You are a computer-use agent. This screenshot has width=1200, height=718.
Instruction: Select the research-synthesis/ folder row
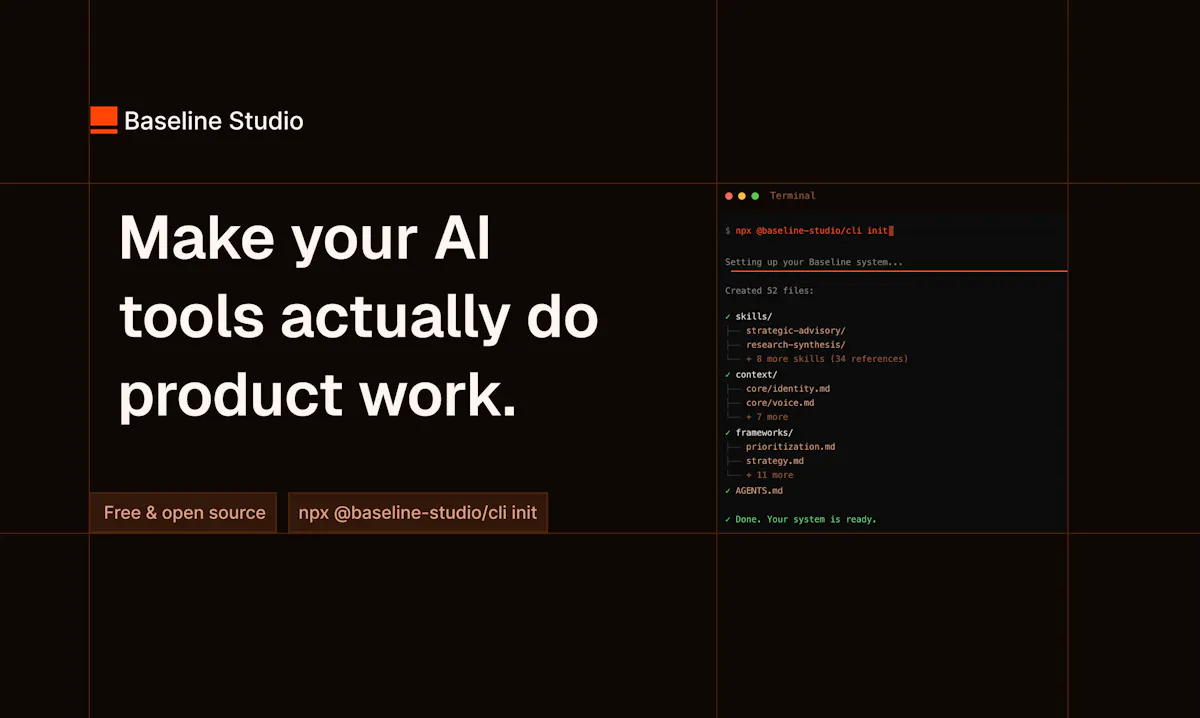point(796,345)
